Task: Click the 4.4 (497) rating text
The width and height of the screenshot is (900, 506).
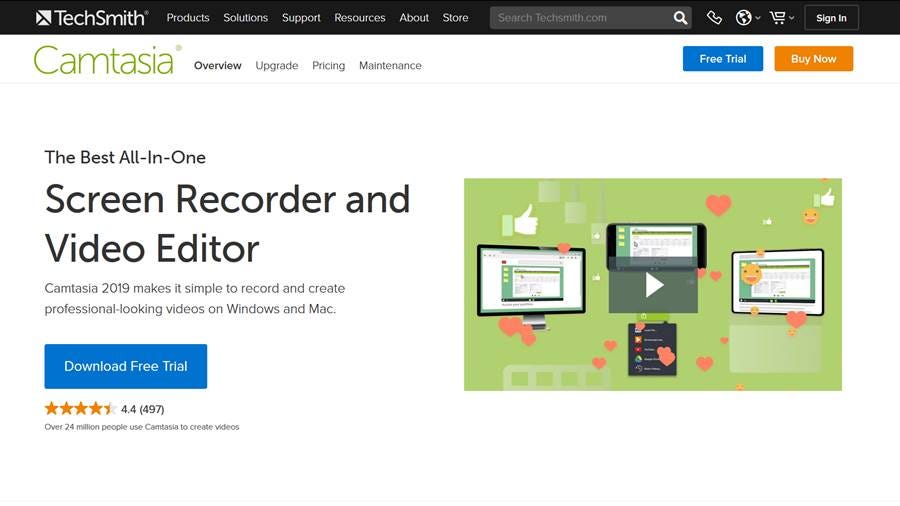Action: click(142, 409)
